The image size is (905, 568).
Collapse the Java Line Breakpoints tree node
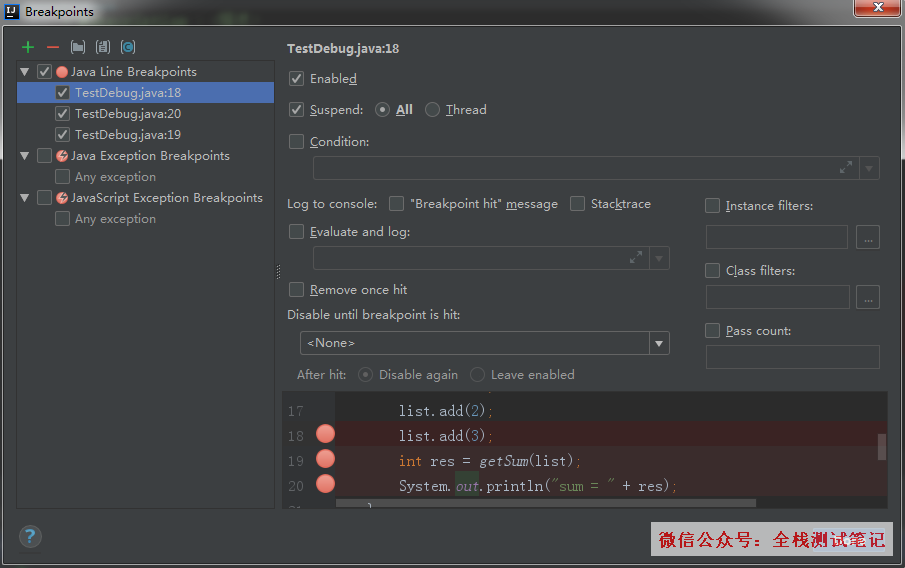25,72
